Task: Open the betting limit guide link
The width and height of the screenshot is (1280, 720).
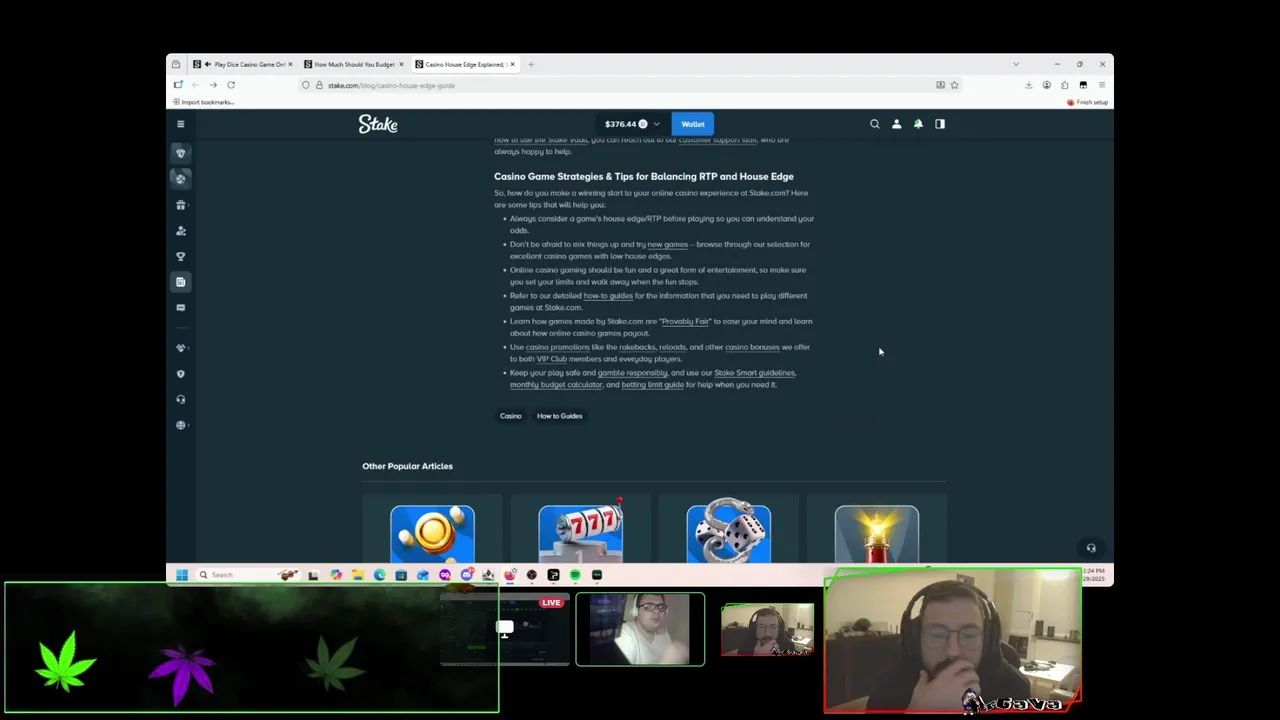Action: point(652,385)
